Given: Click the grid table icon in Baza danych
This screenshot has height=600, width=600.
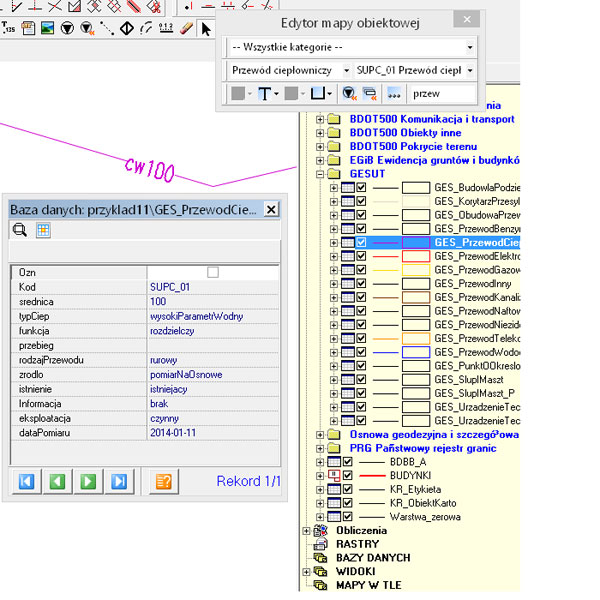Looking at the screenshot, I should 43,230.
